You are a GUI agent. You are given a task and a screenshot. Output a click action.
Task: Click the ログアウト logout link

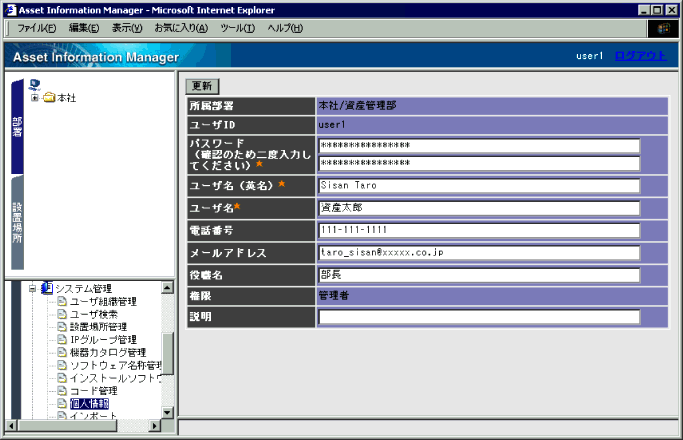pyautogui.click(x=640, y=56)
